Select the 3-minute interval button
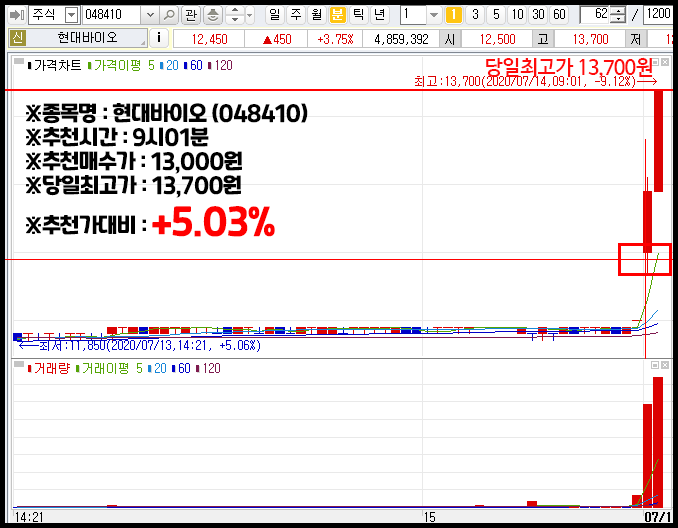The height and width of the screenshot is (528, 678). click(x=475, y=15)
